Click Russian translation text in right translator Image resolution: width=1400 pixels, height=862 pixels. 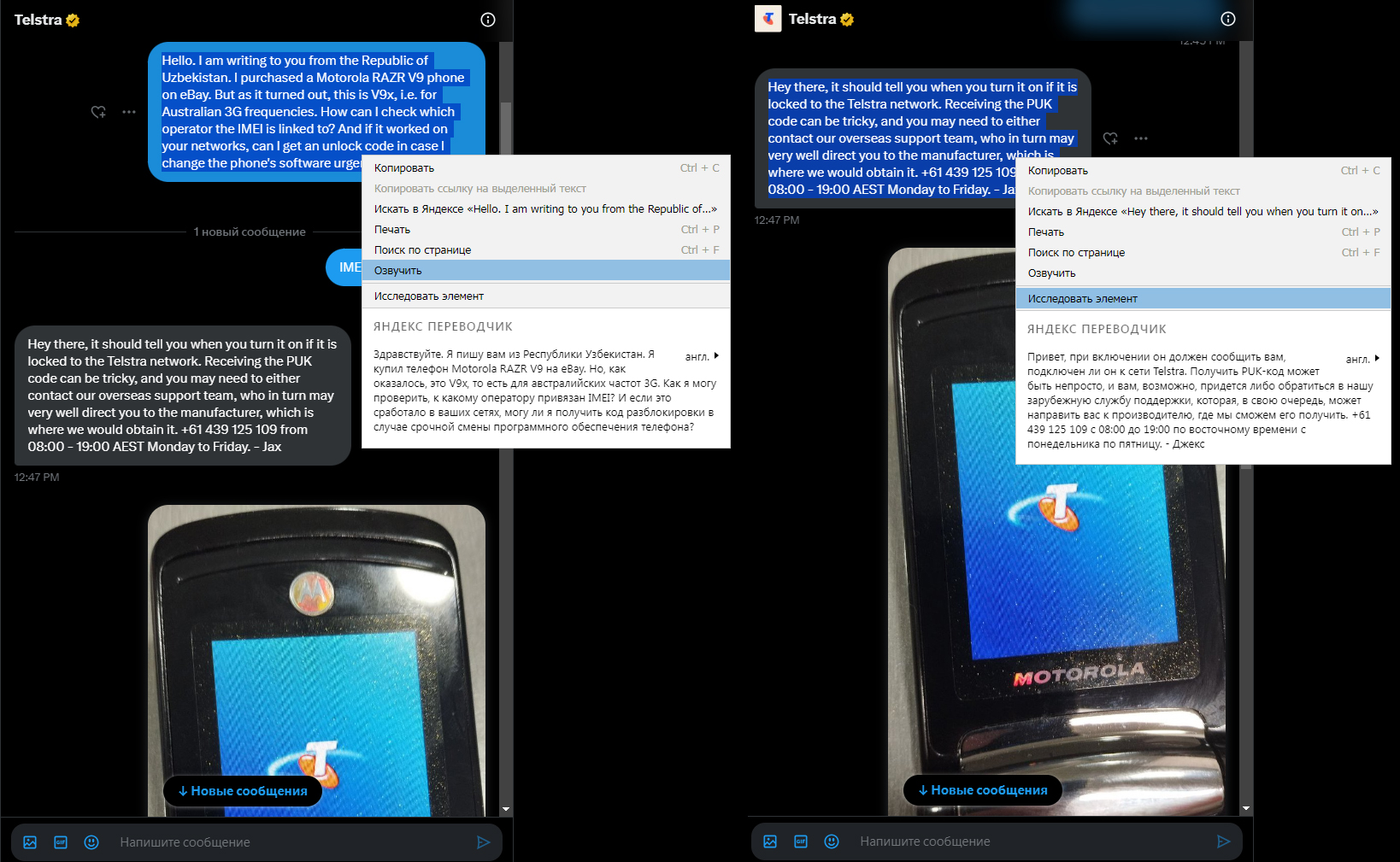(x=1200, y=401)
